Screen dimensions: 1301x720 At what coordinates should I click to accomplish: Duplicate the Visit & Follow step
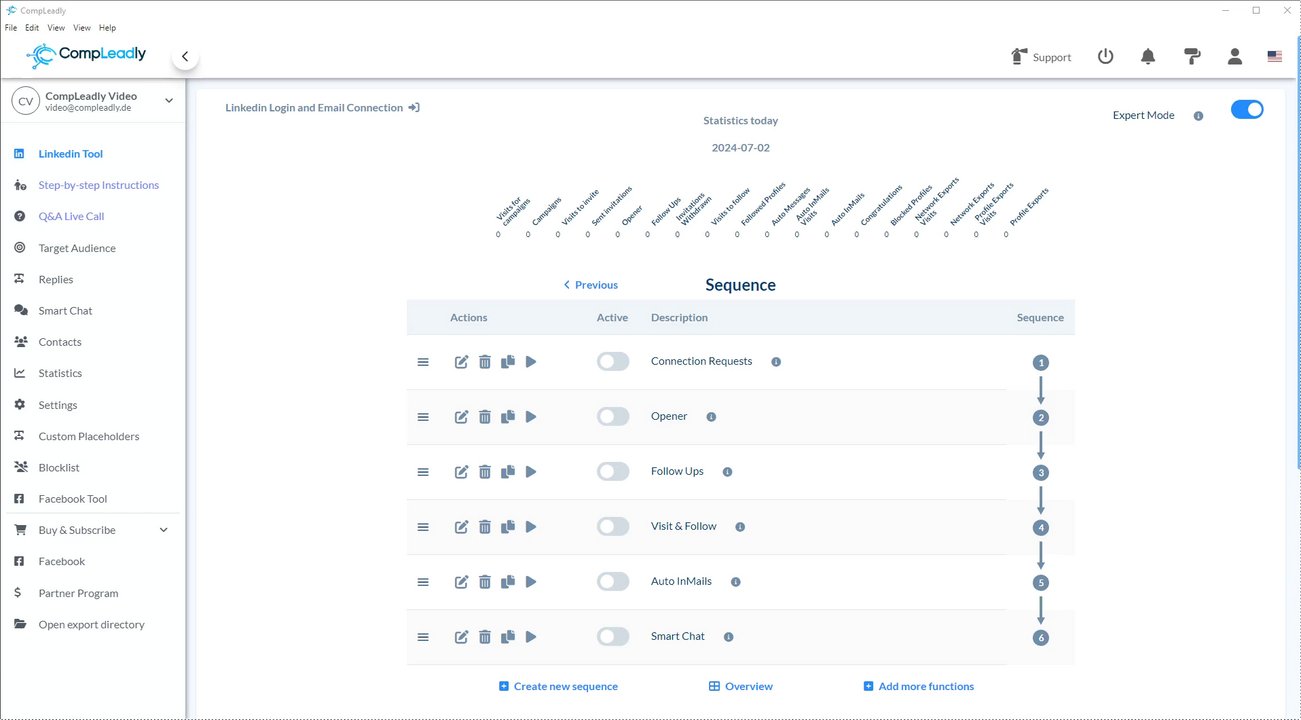(x=508, y=527)
